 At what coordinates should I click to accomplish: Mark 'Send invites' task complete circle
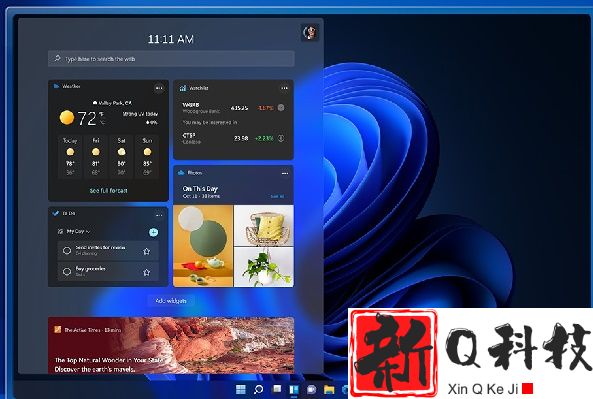click(x=67, y=250)
